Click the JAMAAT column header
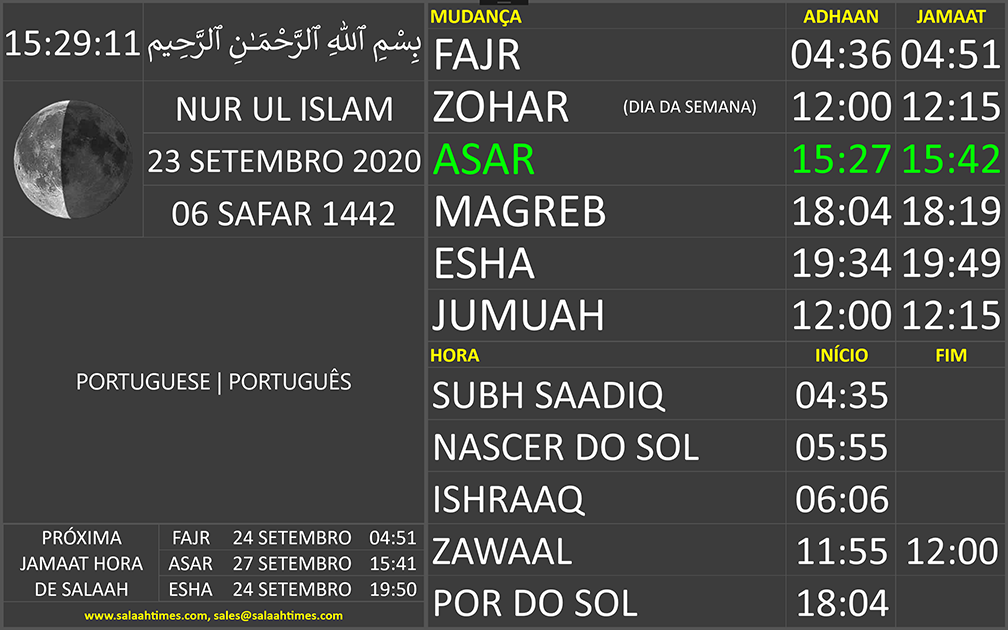The image size is (1008, 630). click(950, 17)
